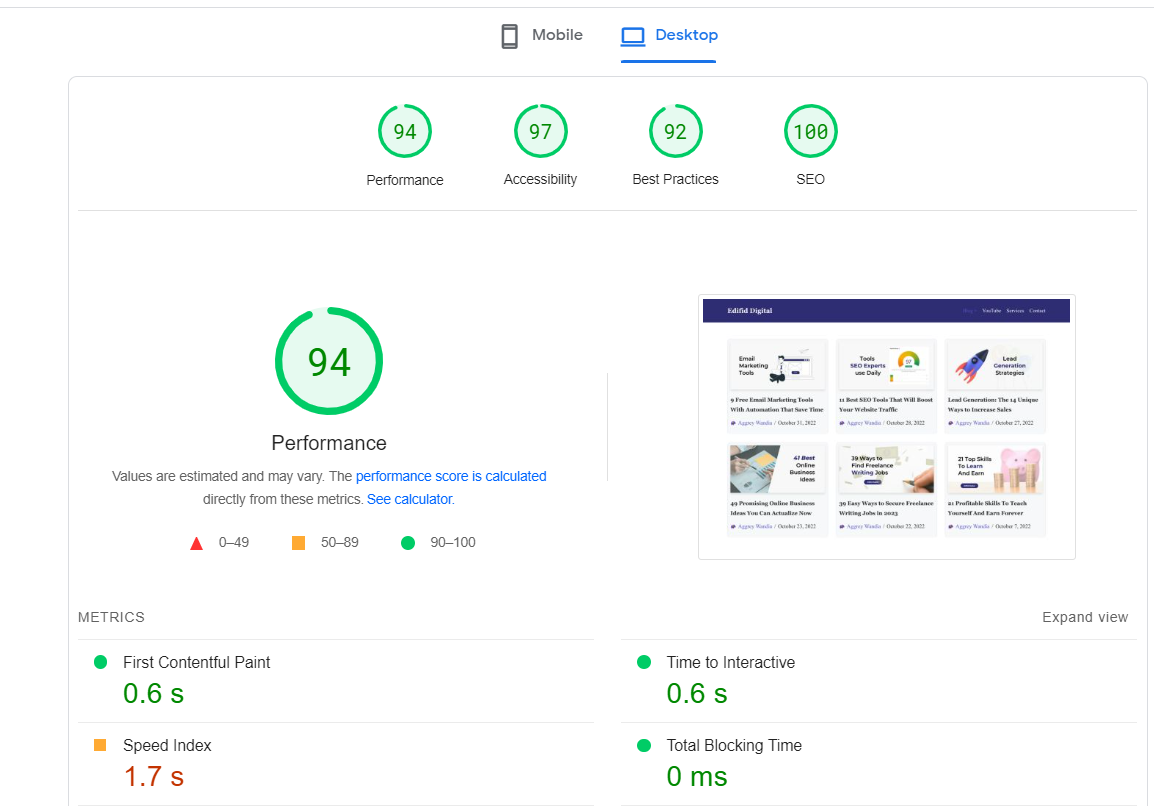Open the 'performance score is calculated' link
The image size is (1154, 806).
(x=451, y=476)
